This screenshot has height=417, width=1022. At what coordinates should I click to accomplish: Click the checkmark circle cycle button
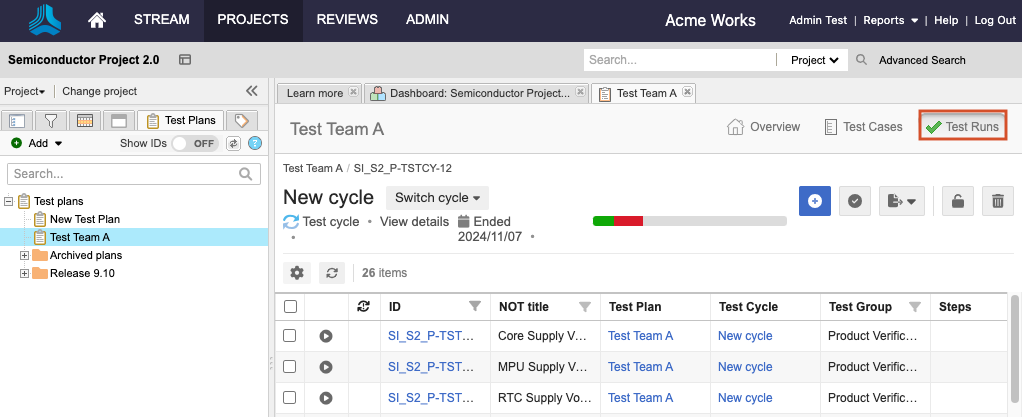pos(855,201)
